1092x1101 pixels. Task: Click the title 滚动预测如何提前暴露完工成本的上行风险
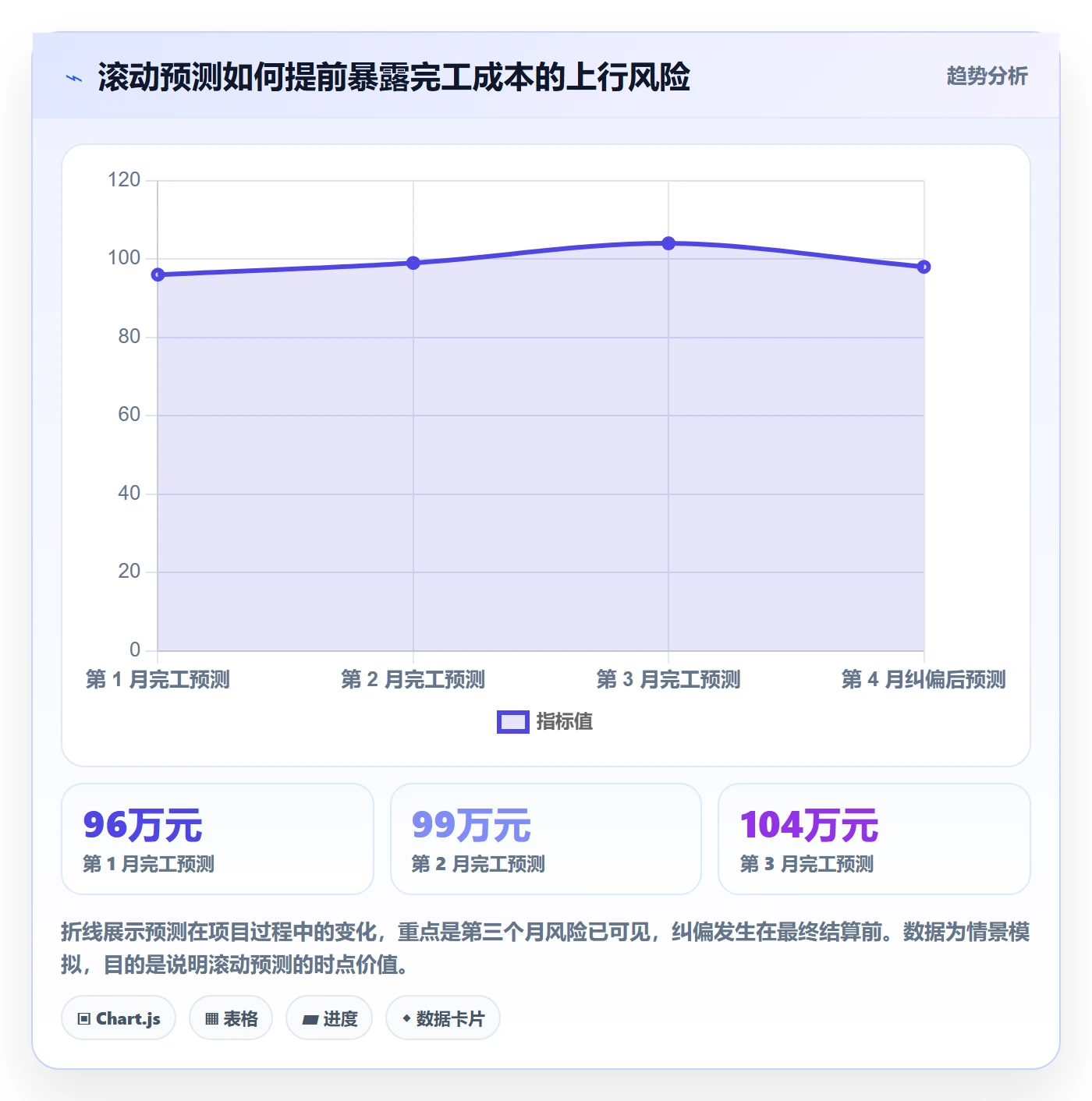(x=394, y=77)
